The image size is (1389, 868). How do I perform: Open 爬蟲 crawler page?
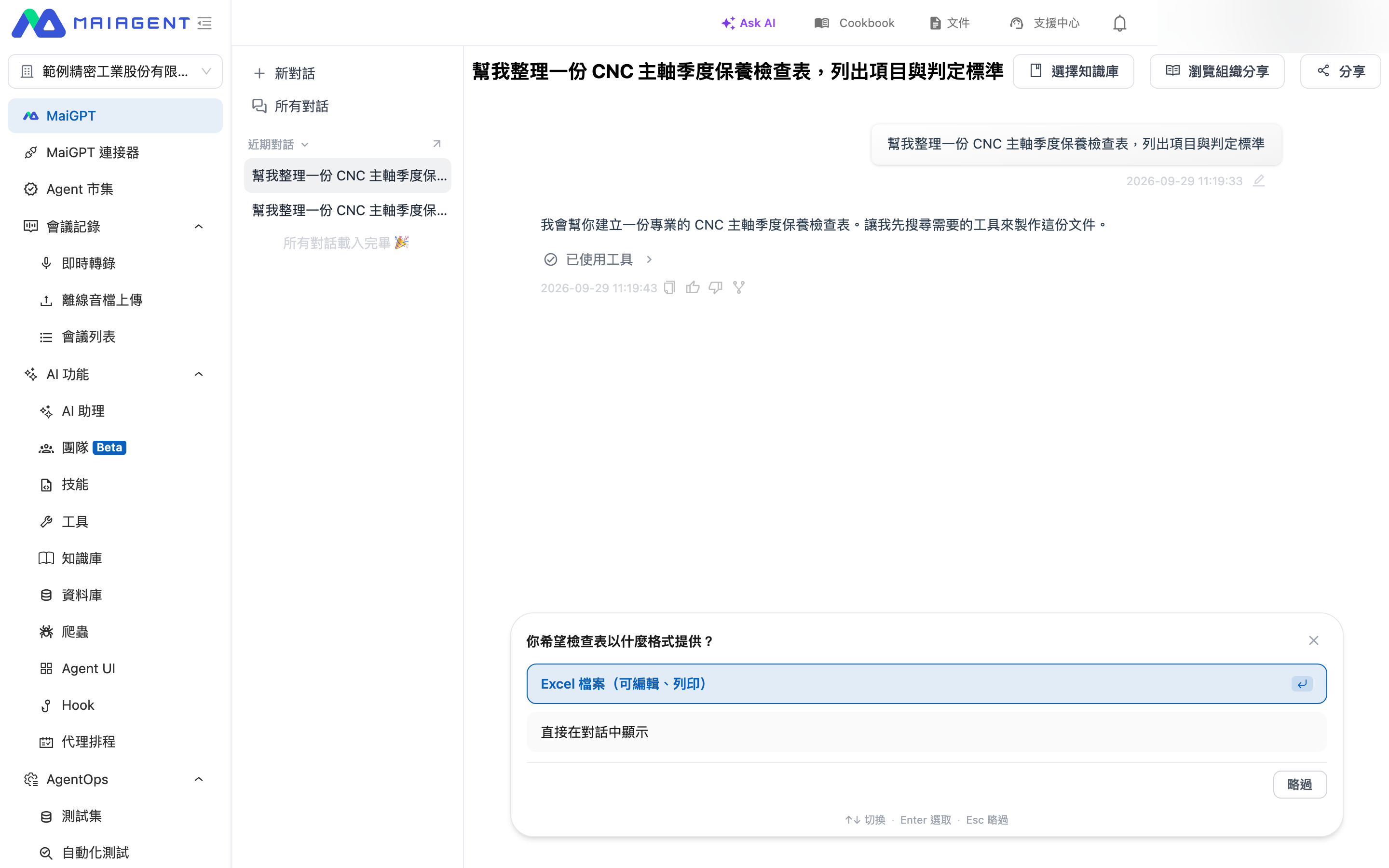click(115, 632)
